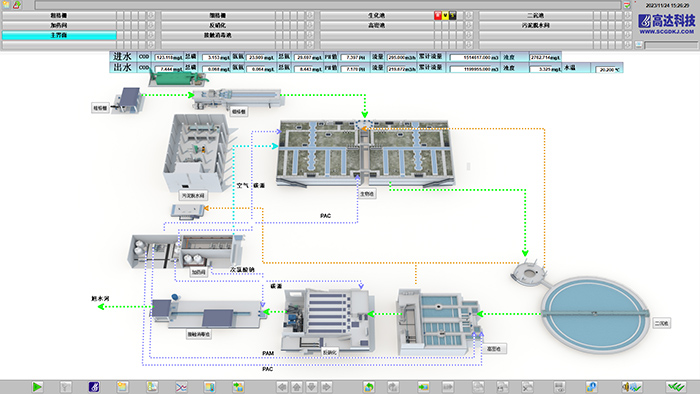Click the green rotate-back icon in bottom toolbar
The image size is (700, 394).
pyautogui.click(x=369, y=387)
